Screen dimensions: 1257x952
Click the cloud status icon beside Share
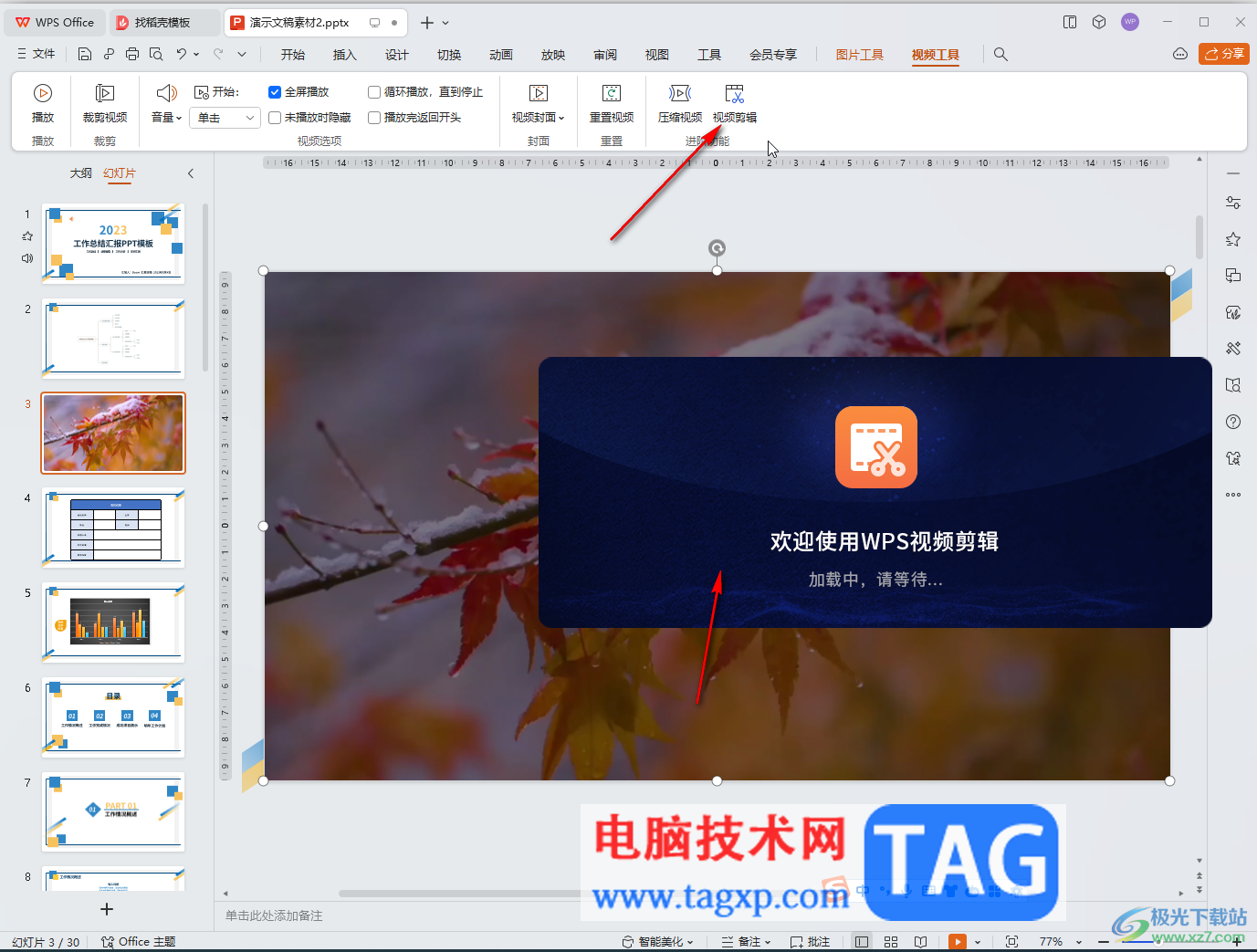1179,54
